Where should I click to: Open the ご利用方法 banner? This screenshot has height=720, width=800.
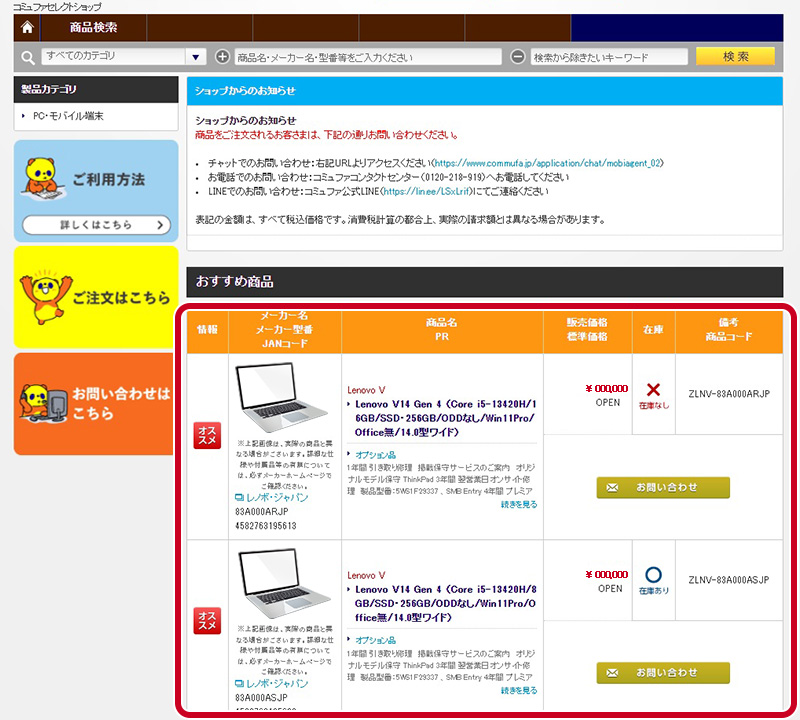(96, 191)
